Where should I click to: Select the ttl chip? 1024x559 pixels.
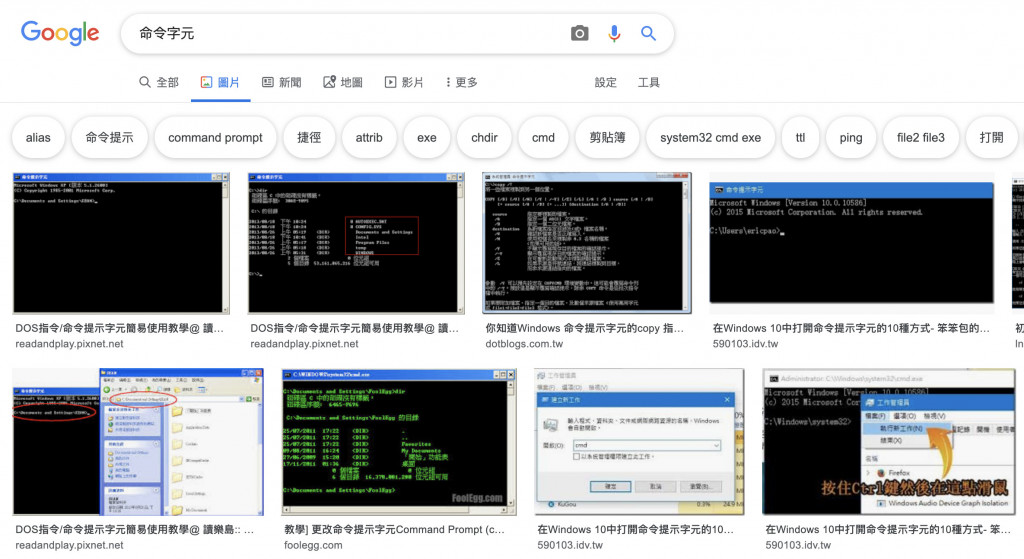pos(800,138)
